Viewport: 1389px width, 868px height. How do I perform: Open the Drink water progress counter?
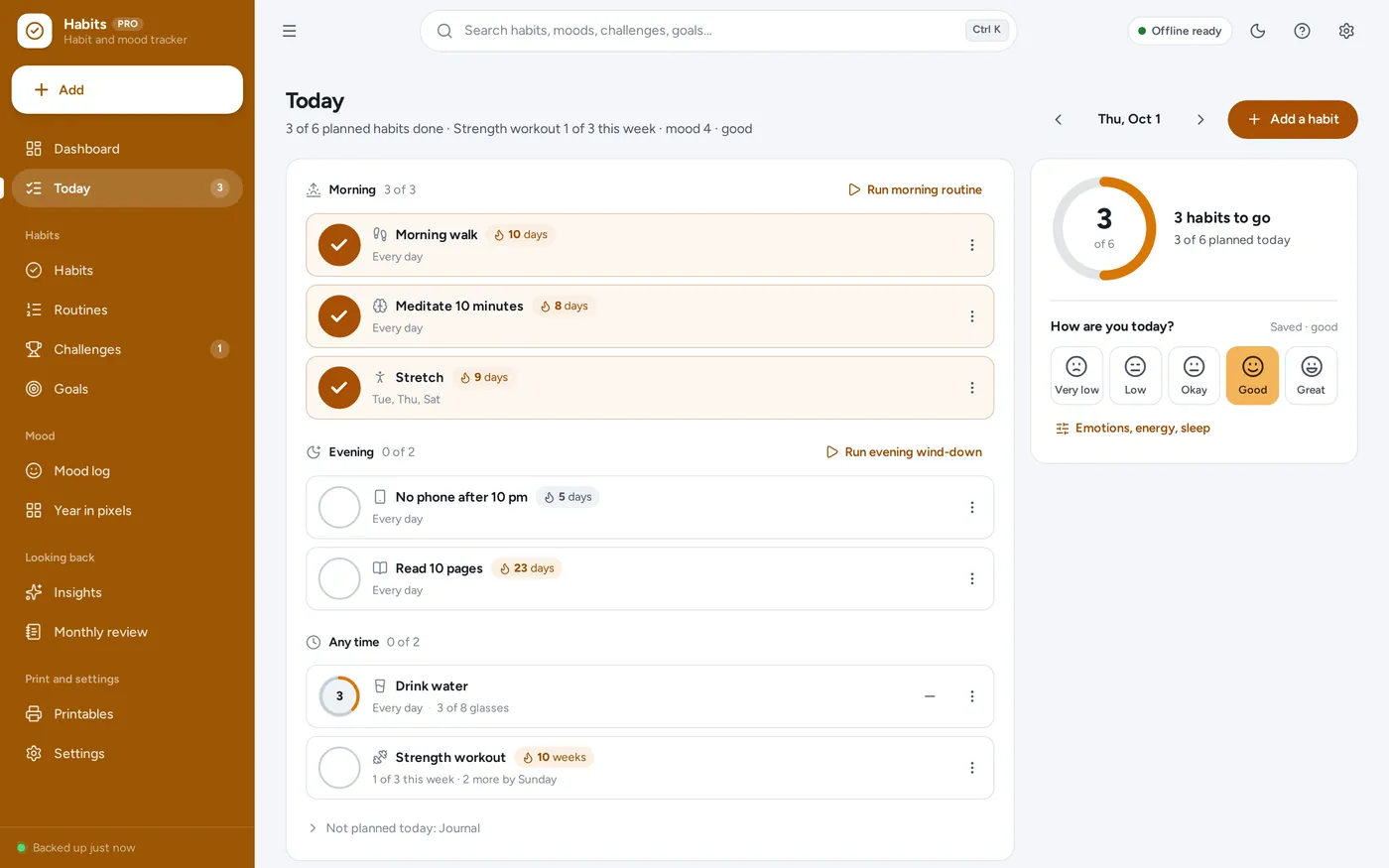[x=339, y=696]
